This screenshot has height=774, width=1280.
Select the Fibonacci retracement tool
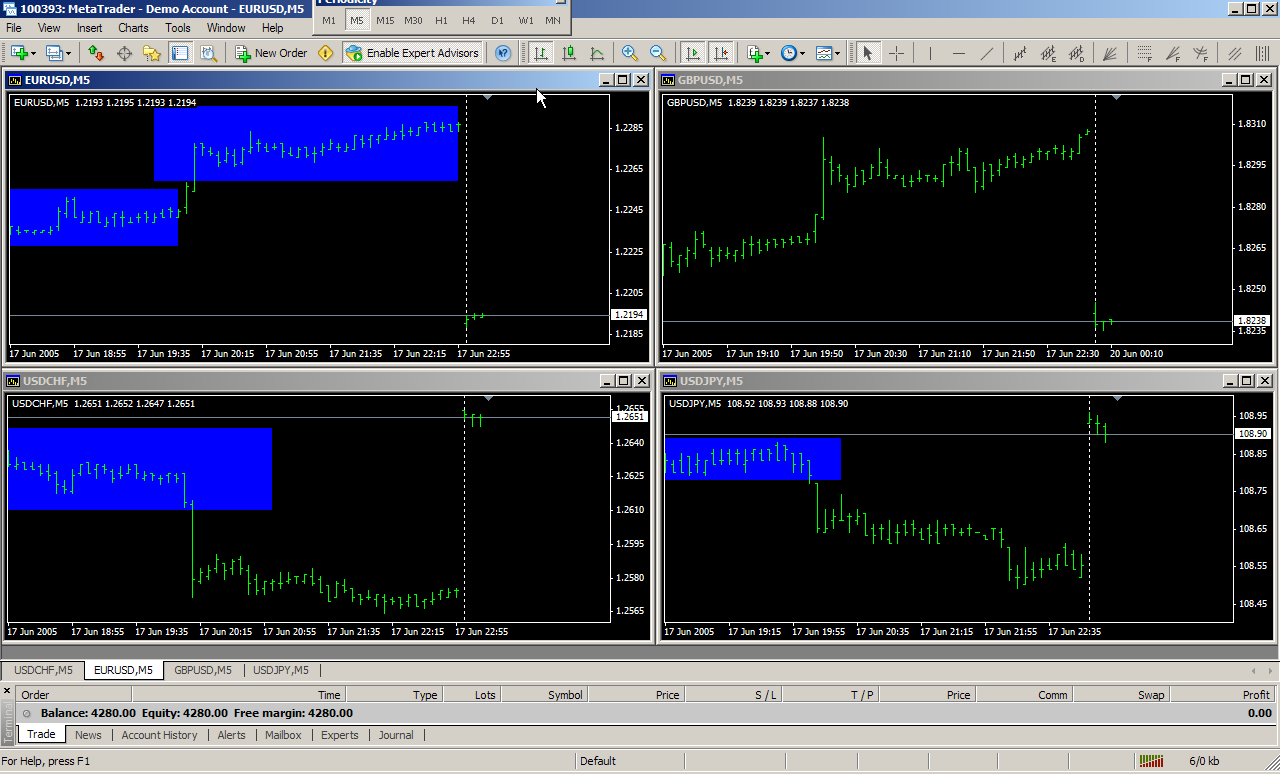tap(1145, 53)
